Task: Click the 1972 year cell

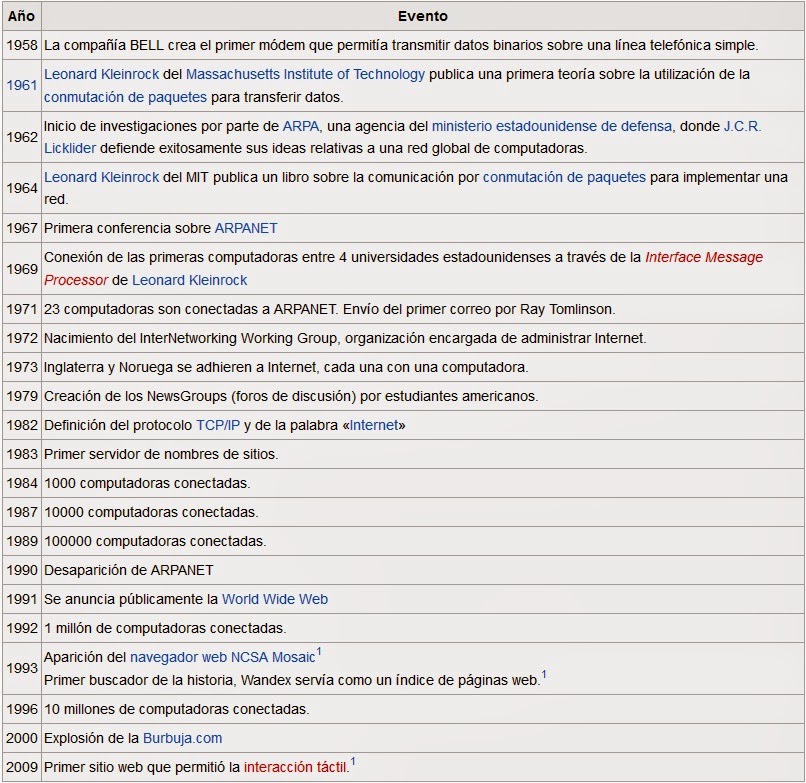Action: [x=22, y=338]
